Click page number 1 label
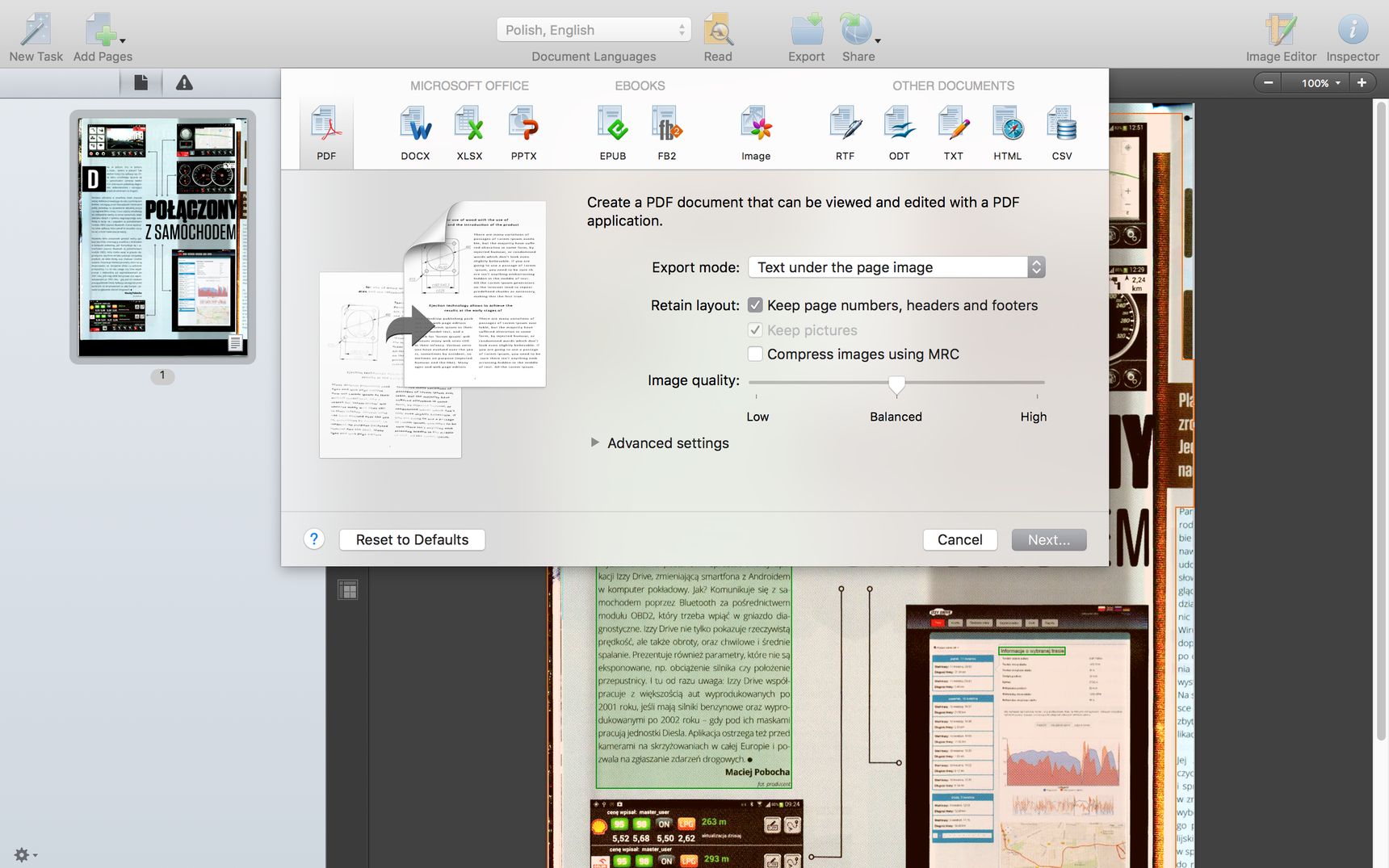 pos(162,375)
